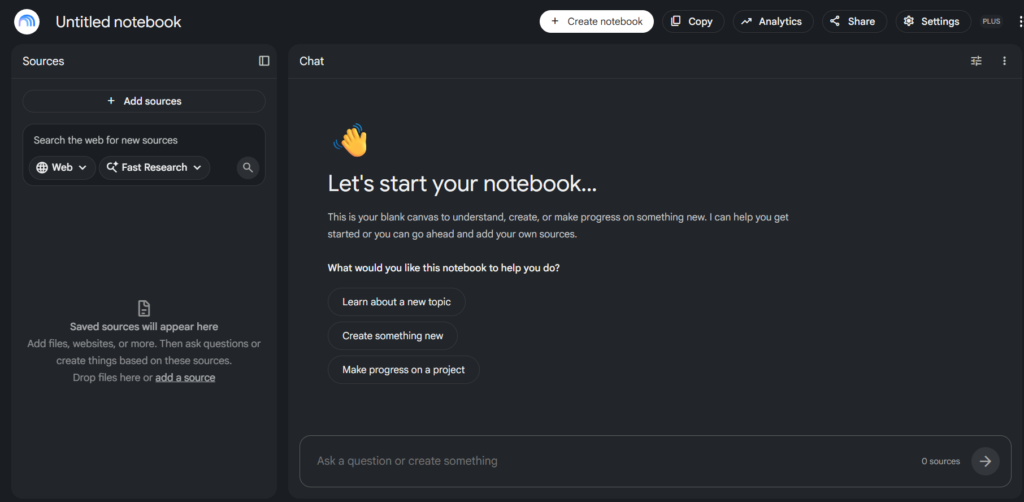Expand the Web source type dropdown
1024x502 pixels.
tap(62, 168)
